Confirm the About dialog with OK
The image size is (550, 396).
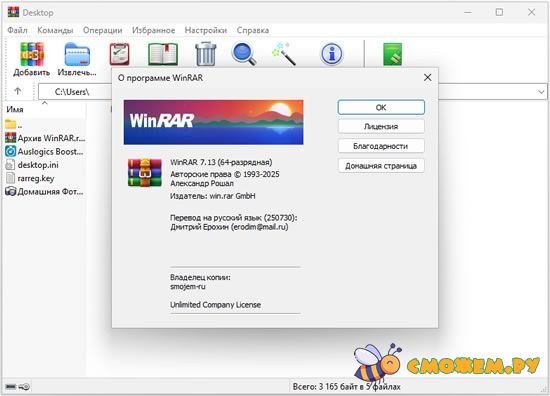pos(381,107)
